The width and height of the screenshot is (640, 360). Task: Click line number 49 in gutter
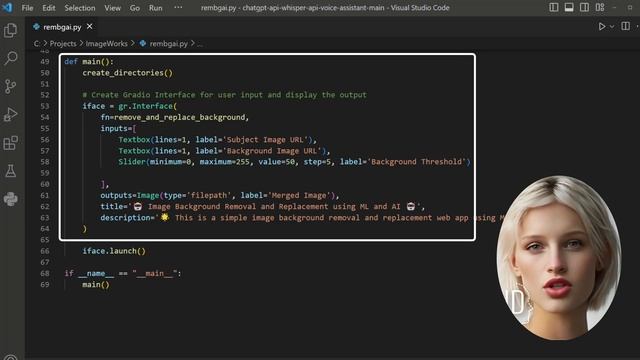[x=45, y=62]
